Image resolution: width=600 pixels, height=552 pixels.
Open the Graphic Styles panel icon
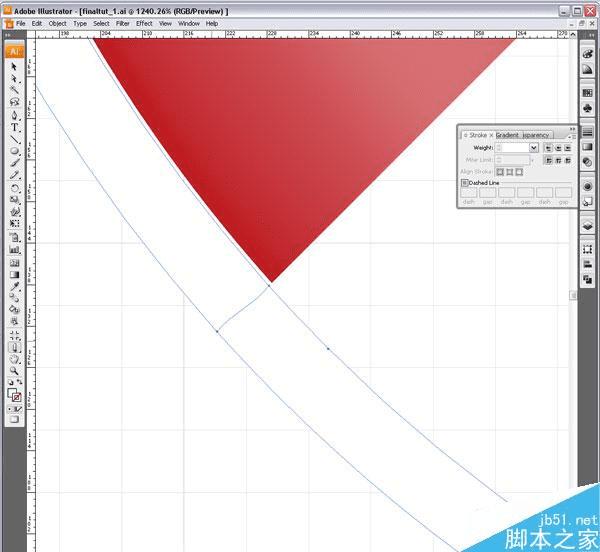point(587,202)
